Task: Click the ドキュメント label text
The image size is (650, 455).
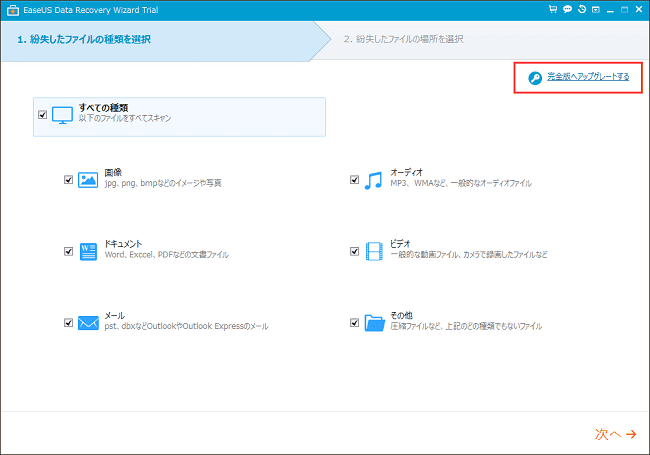Action: 123,244
